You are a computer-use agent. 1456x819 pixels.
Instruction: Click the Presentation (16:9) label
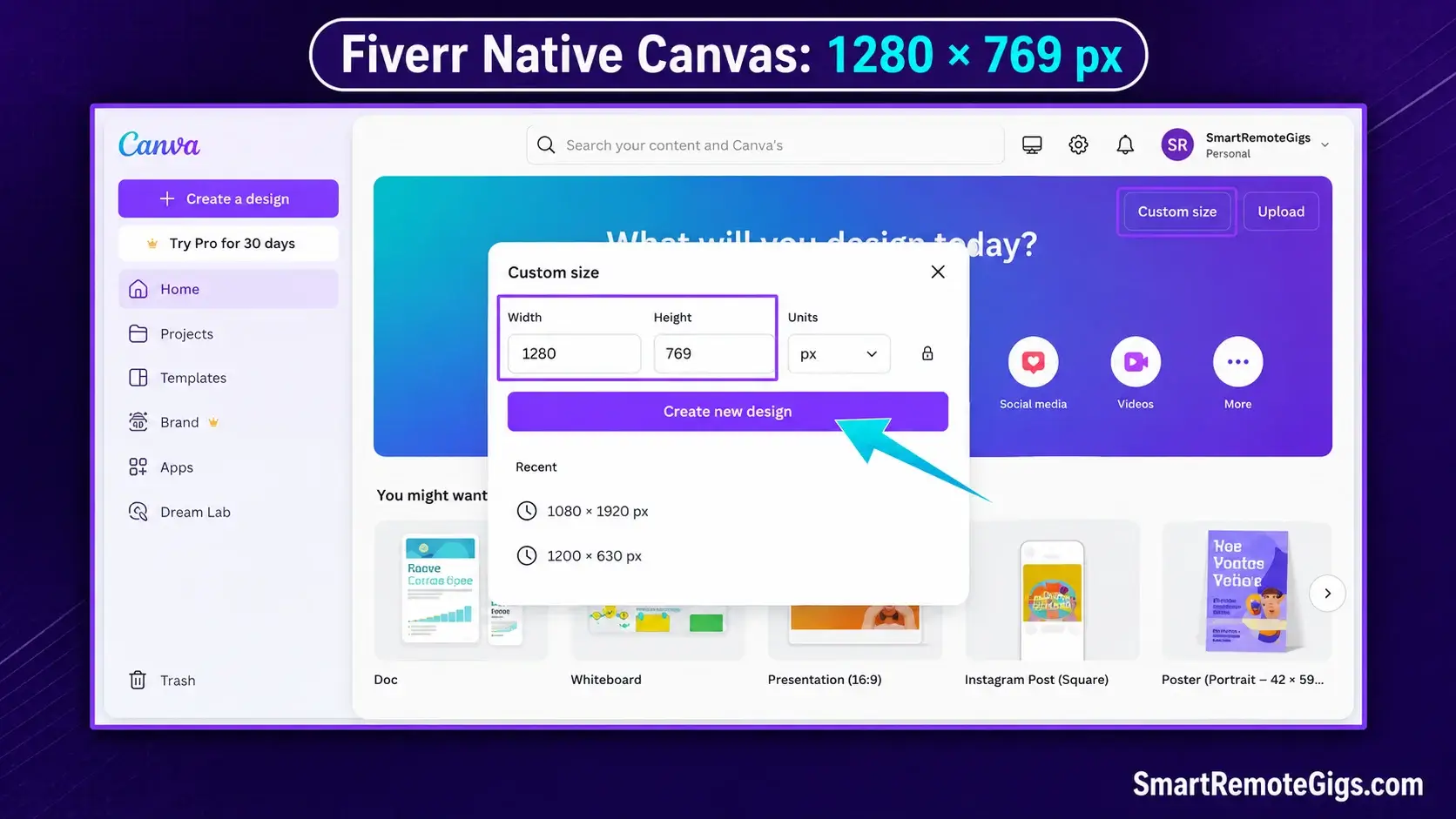(x=825, y=680)
